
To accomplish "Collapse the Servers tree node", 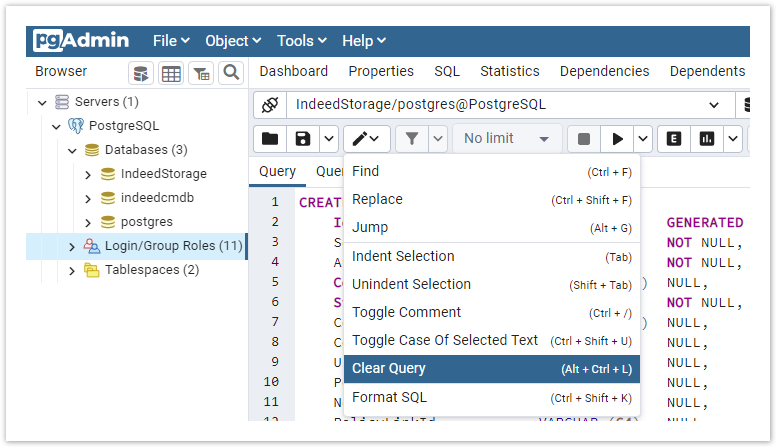I will pyautogui.click(x=42, y=102).
